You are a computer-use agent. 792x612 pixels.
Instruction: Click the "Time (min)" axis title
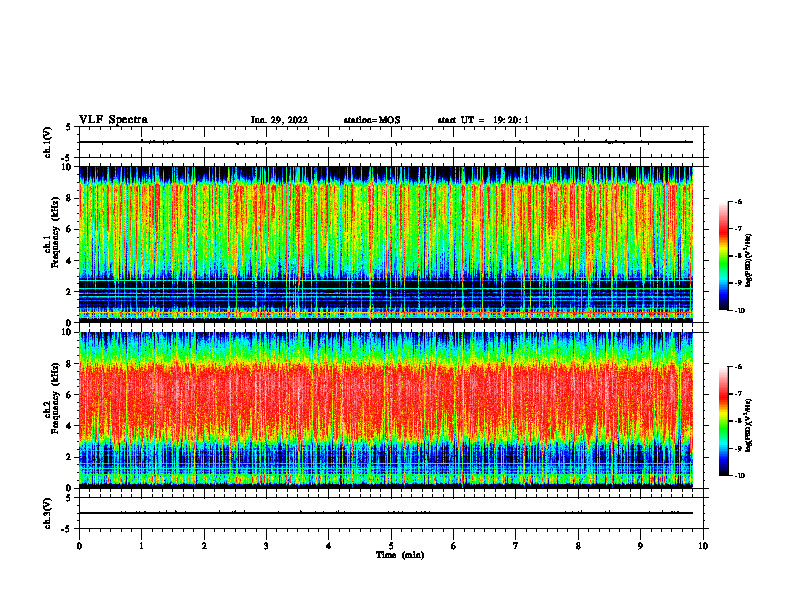coord(400,555)
